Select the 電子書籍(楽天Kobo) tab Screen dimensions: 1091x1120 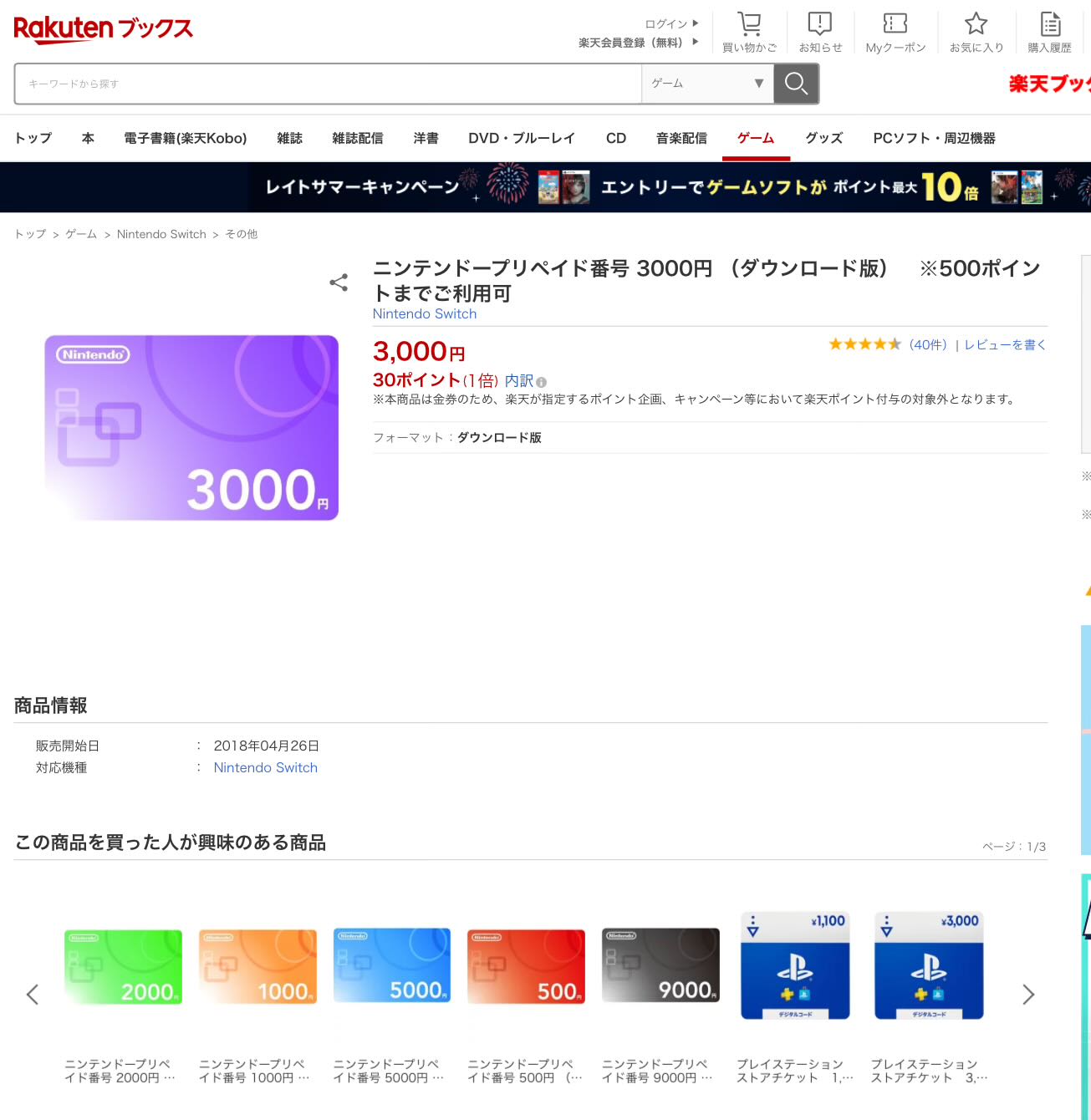tap(186, 138)
